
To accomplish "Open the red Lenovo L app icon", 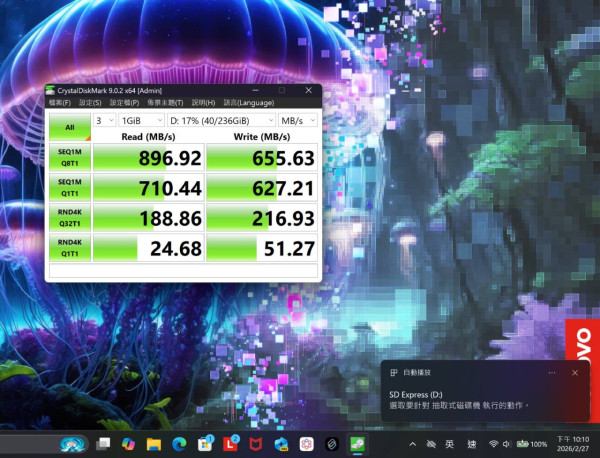I will coord(230,444).
